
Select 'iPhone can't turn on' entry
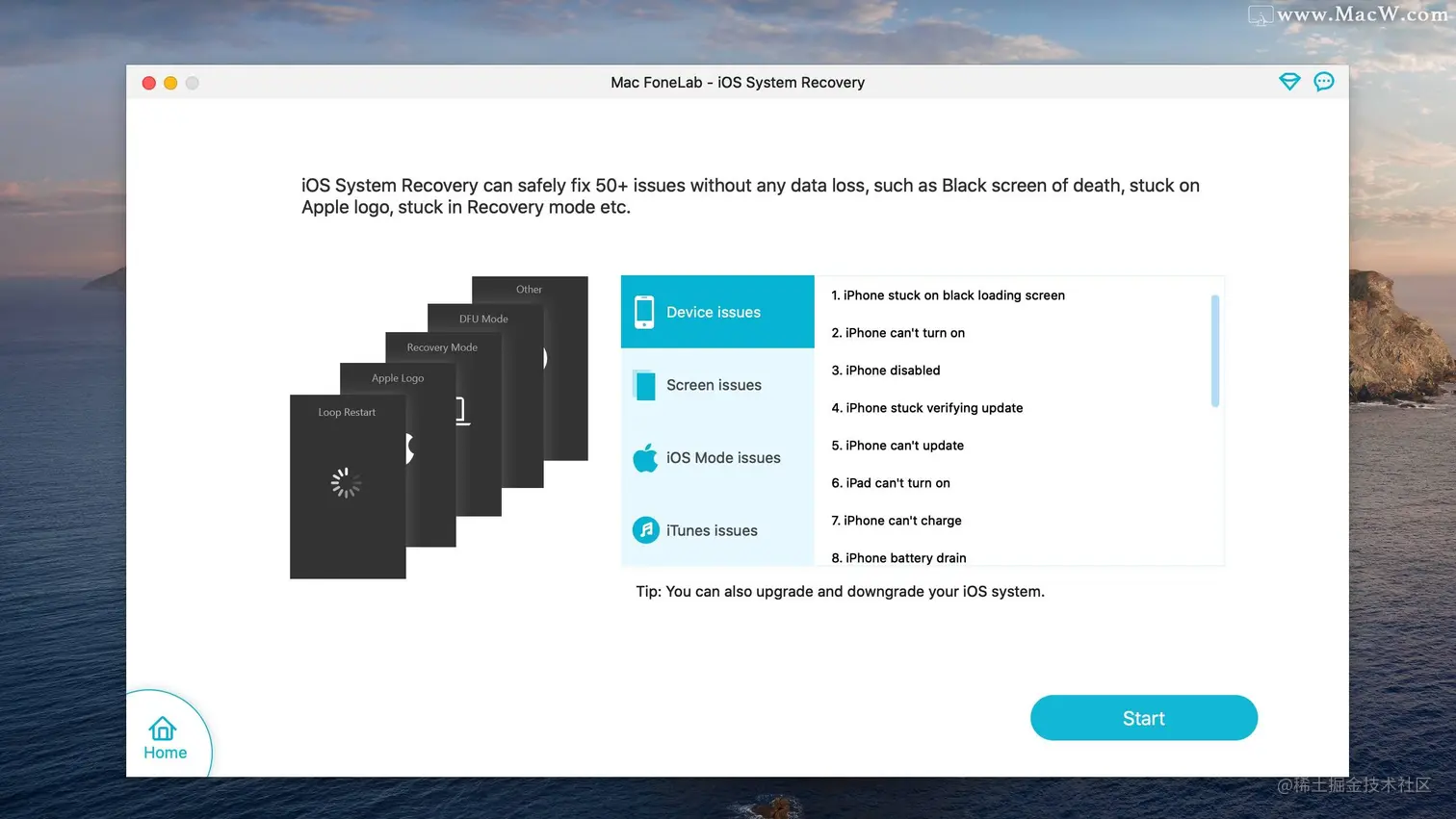[x=898, y=333]
